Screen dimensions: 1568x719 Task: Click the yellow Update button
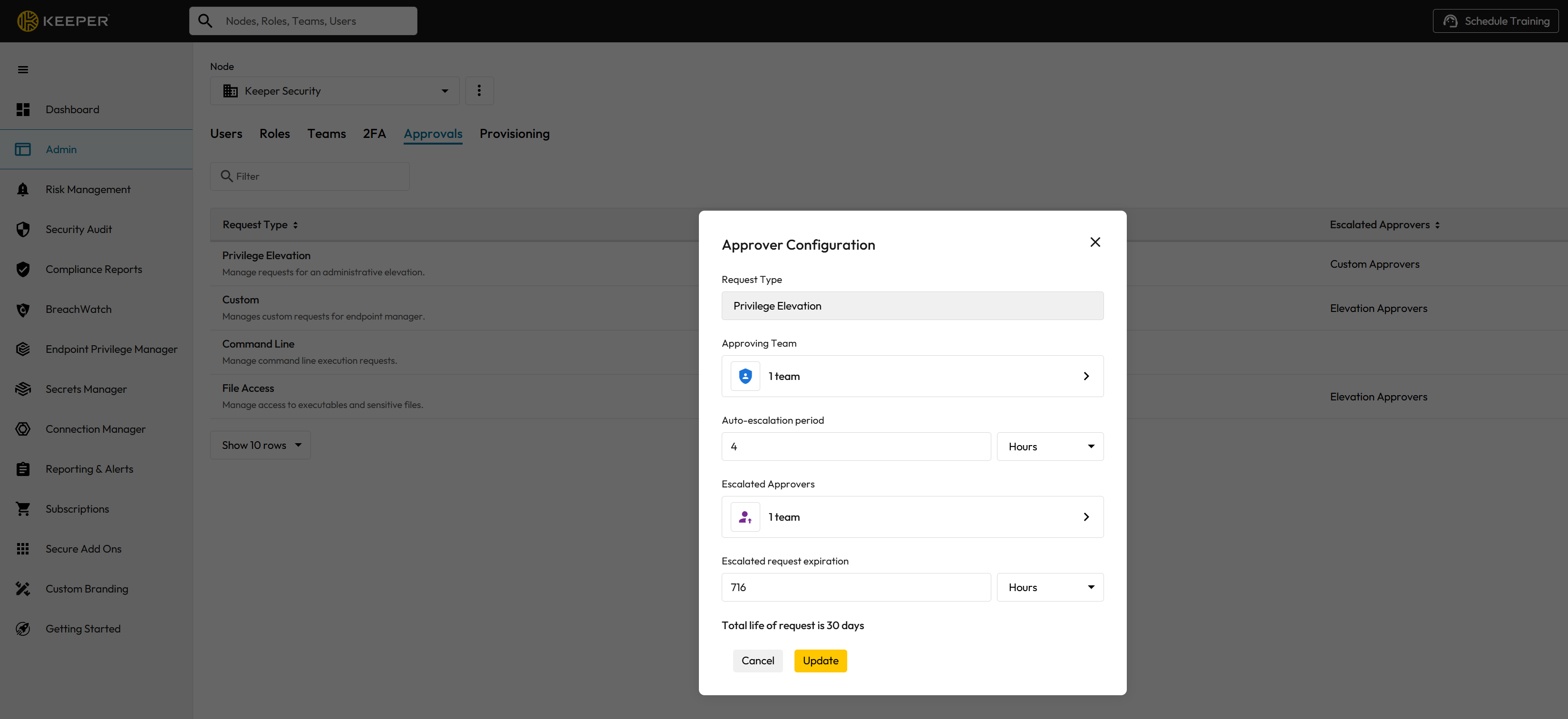(x=820, y=661)
